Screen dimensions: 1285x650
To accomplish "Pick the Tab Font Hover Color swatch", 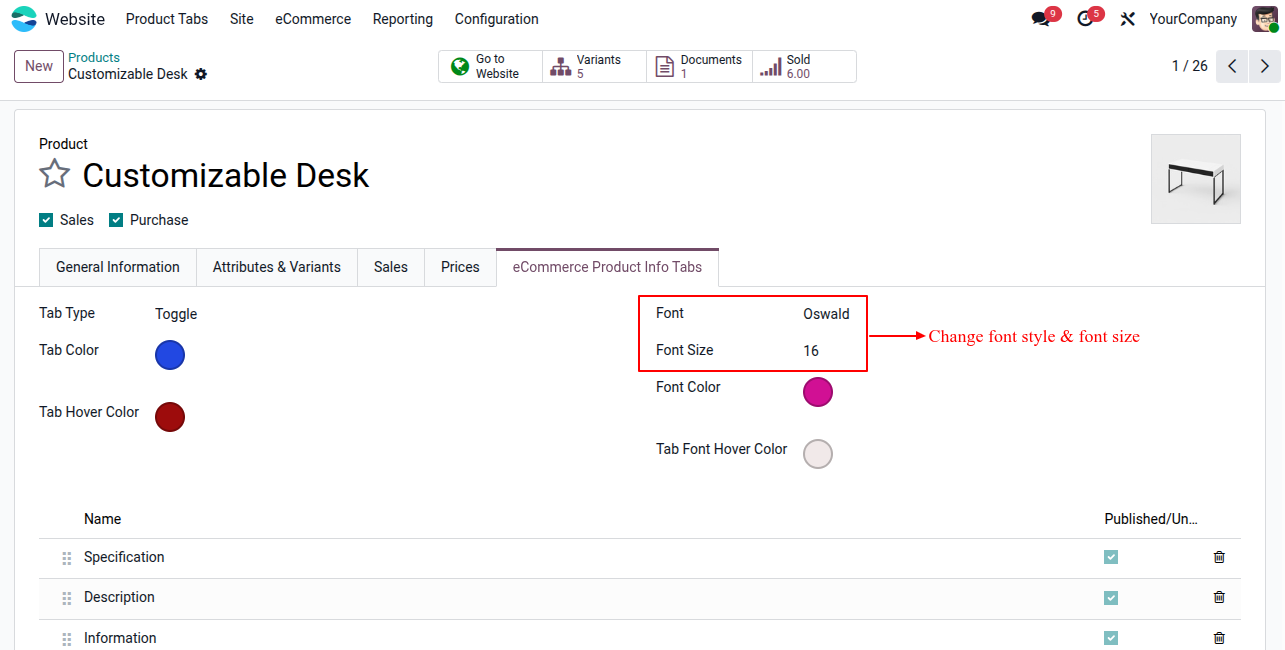I will [x=818, y=454].
